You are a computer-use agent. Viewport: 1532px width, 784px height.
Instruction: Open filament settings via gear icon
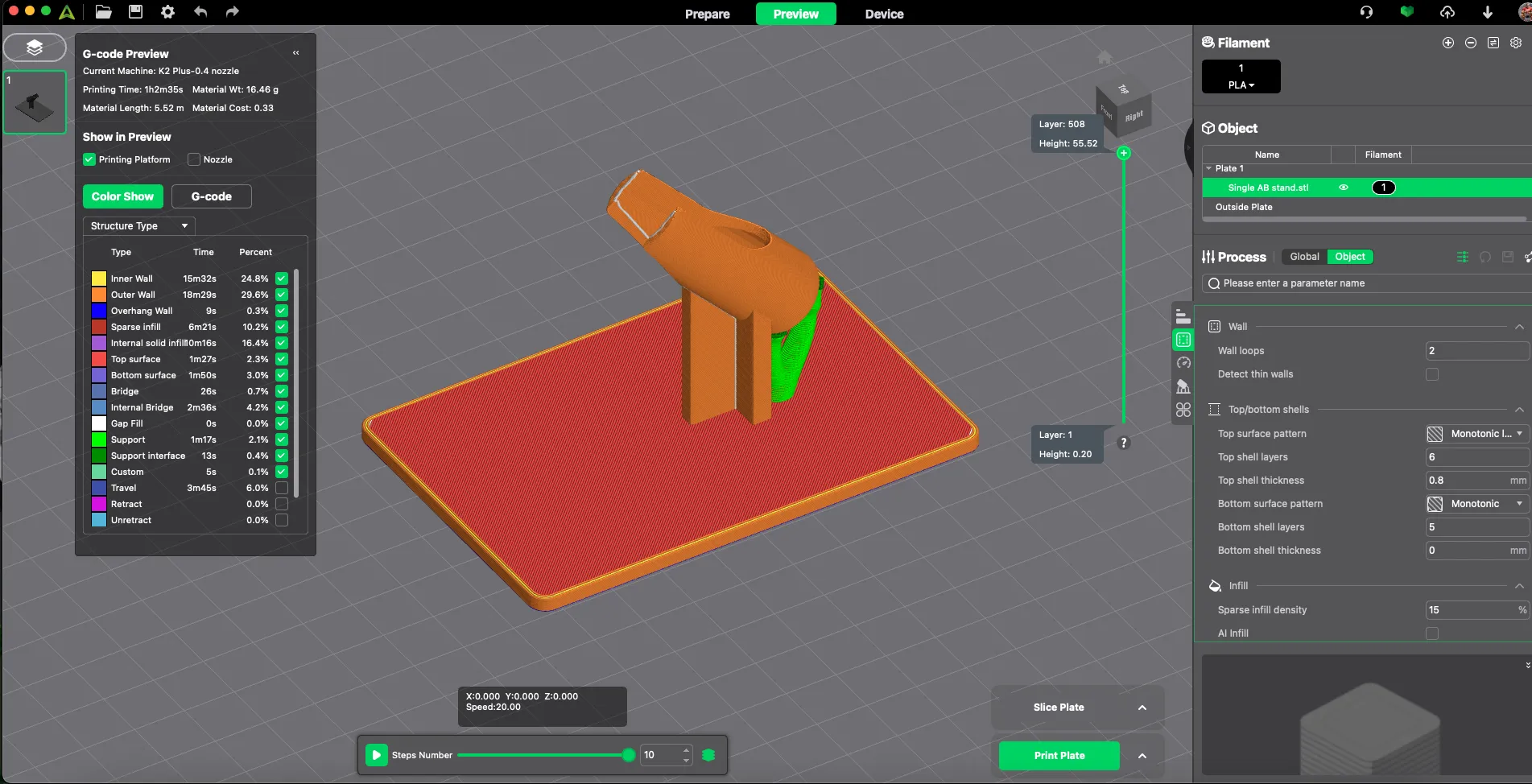[1517, 43]
